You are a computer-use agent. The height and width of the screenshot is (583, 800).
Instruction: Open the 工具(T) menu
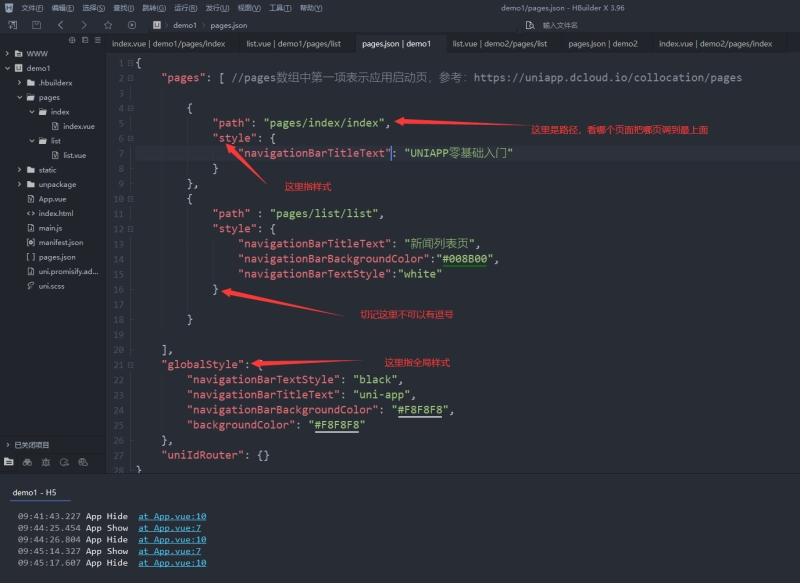tap(280, 8)
